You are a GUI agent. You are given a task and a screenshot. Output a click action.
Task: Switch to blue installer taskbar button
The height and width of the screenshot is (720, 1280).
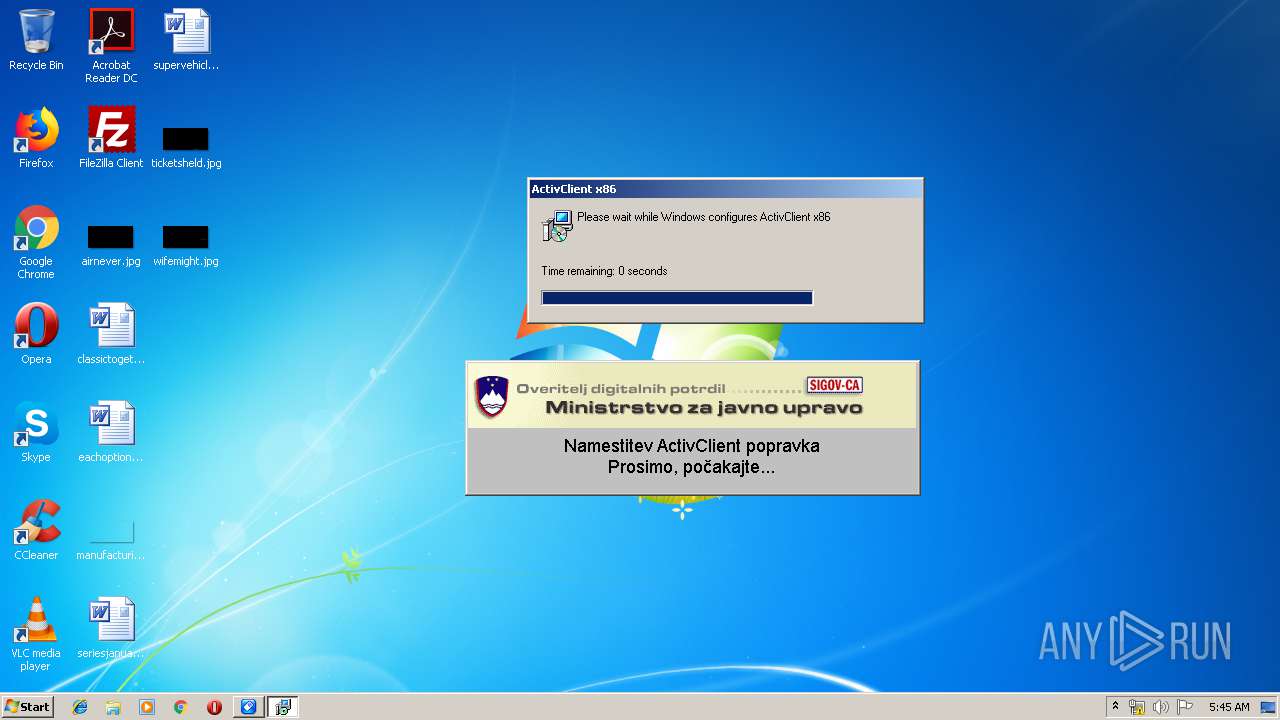click(x=248, y=707)
